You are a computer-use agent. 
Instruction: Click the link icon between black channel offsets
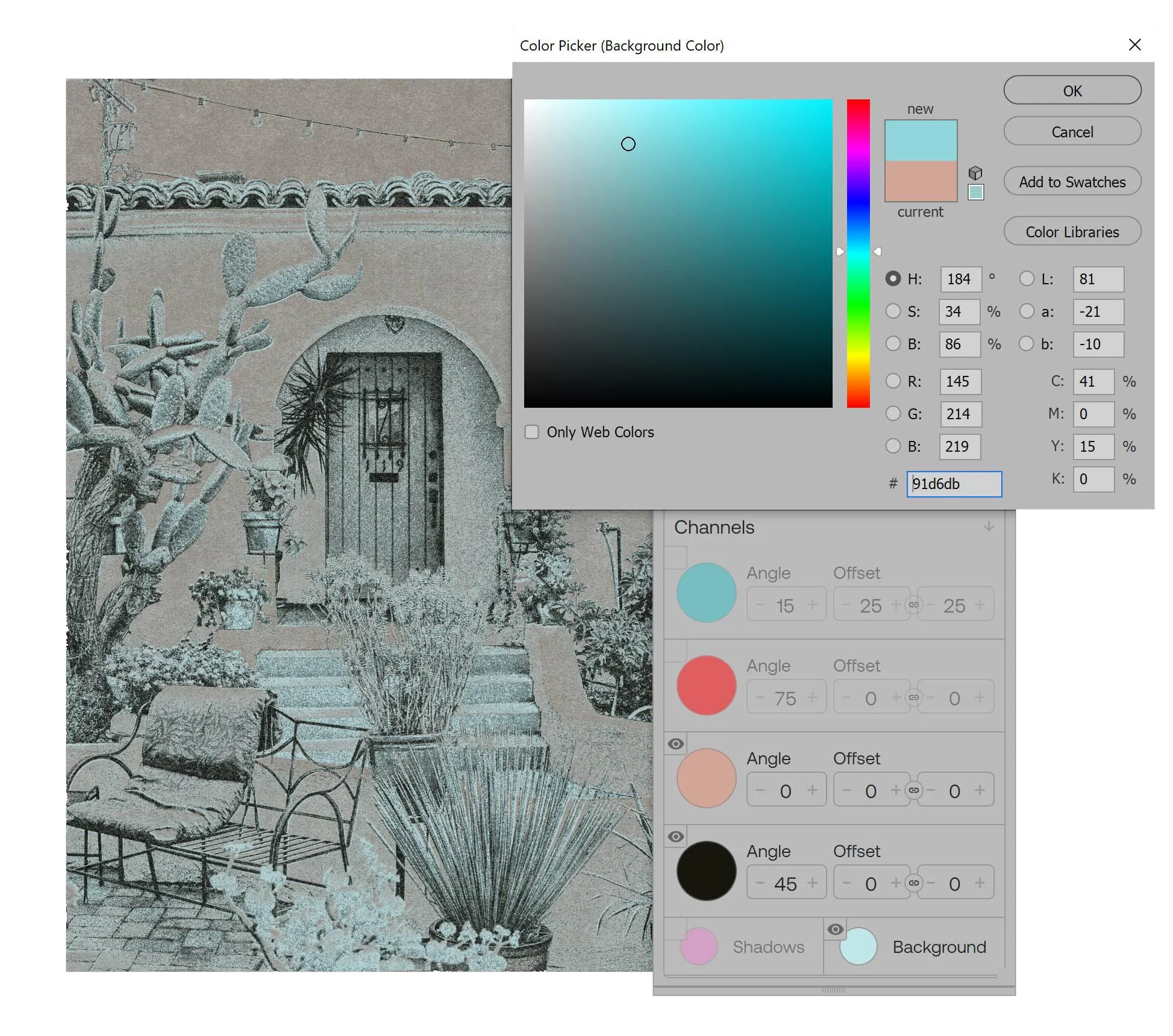914,883
